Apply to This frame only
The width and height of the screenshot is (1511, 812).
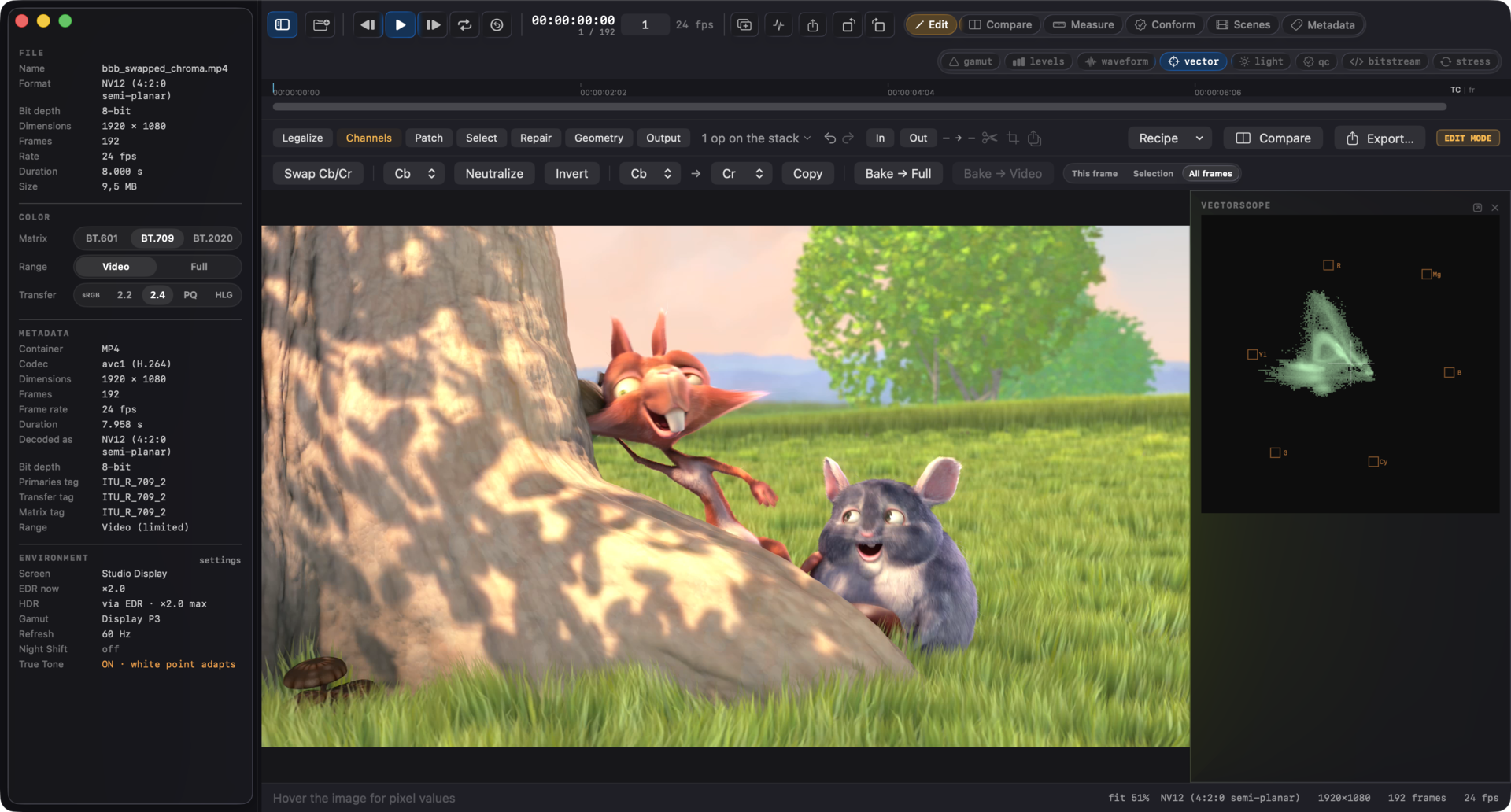coord(1095,174)
